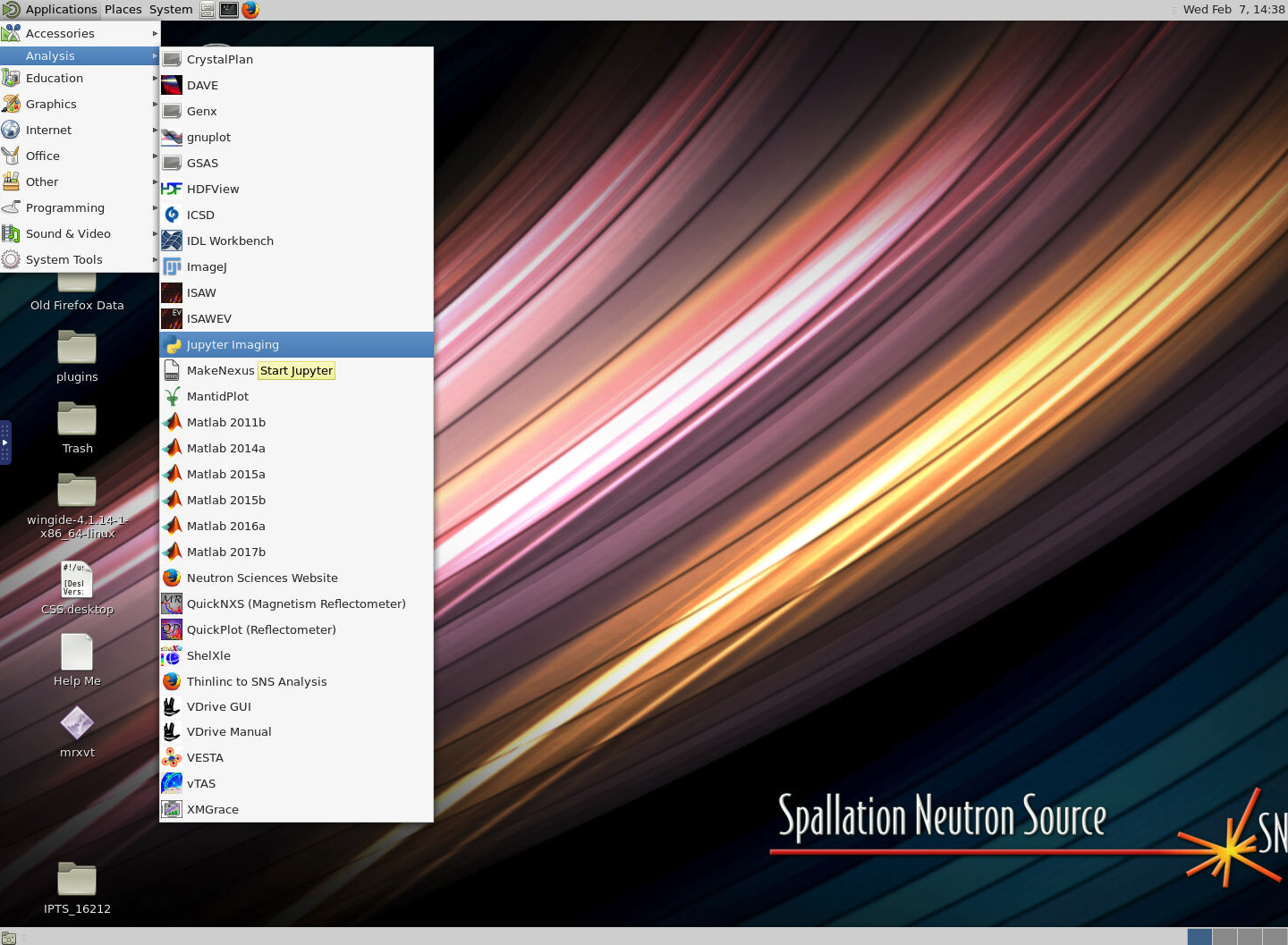Expand the Education submenu
The width and height of the screenshot is (1288, 945).
[80, 78]
